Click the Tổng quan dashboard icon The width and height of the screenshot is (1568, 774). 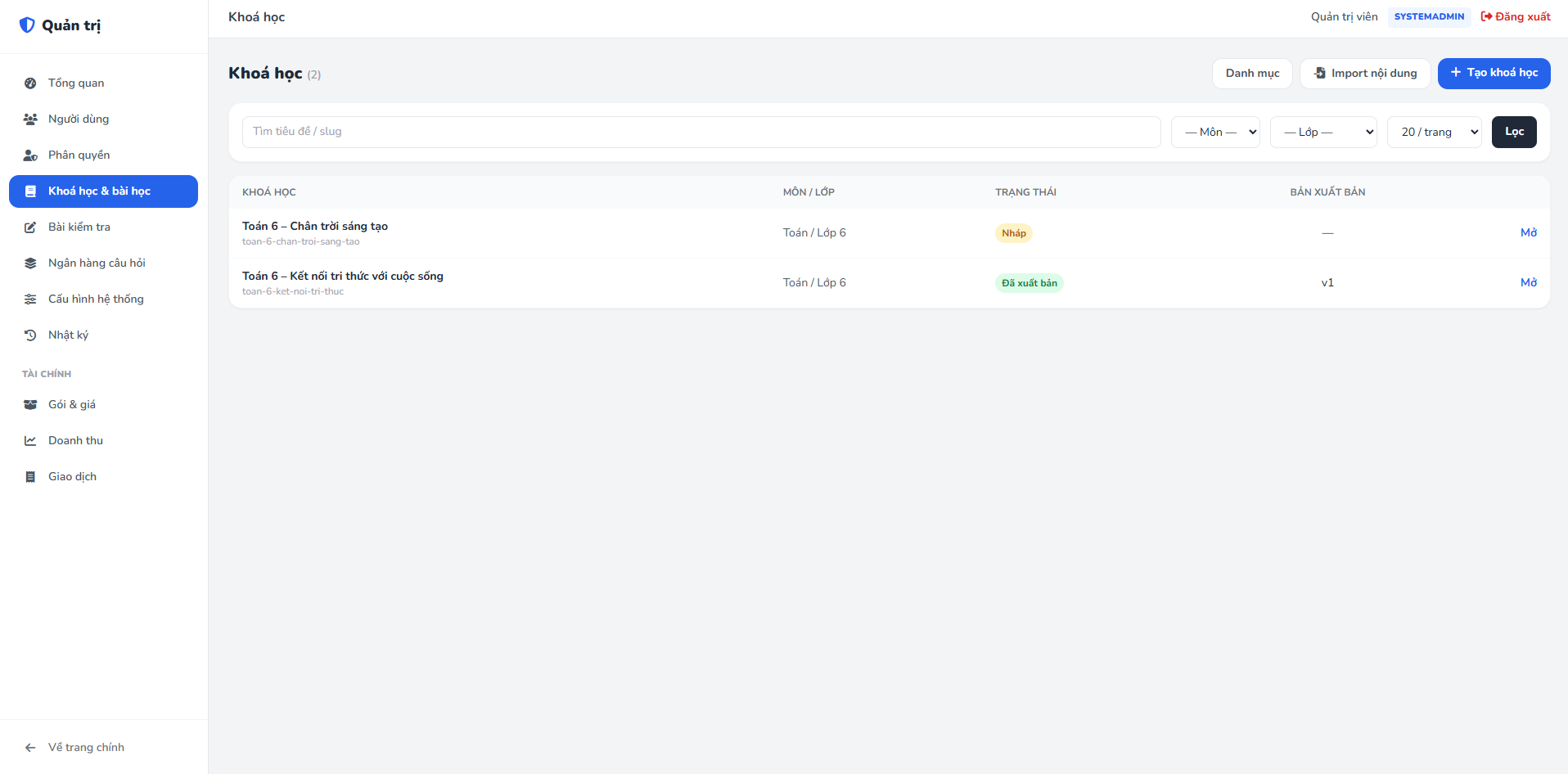30,83
